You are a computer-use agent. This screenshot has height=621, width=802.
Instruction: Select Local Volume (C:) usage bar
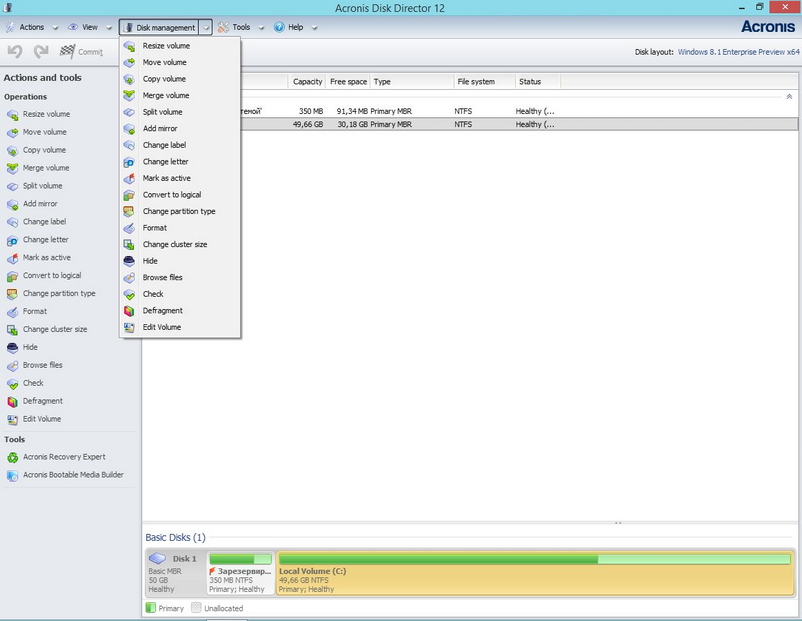[x=534, y=559]
